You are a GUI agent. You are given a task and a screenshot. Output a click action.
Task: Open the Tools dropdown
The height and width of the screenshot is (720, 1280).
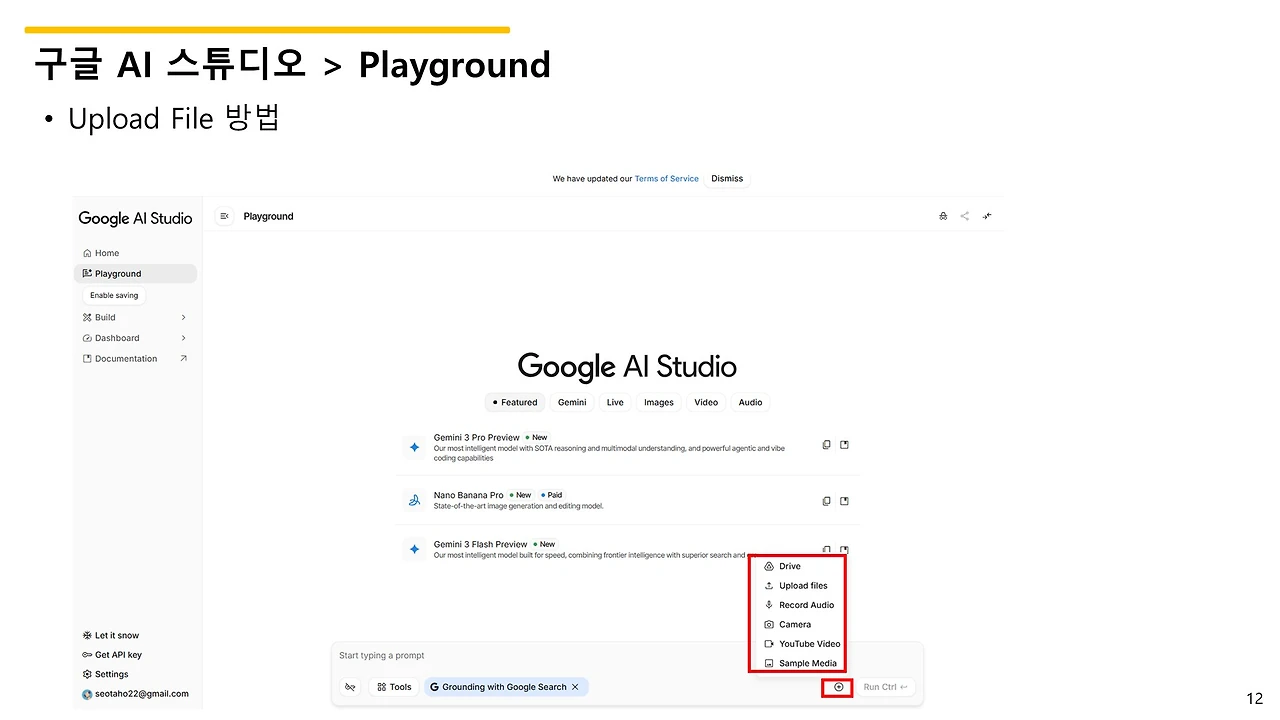393,687
